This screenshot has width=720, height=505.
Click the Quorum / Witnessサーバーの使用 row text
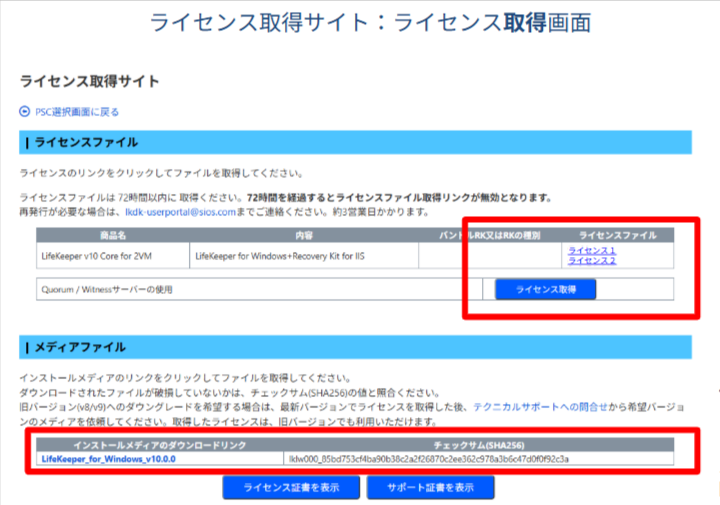click(x=107, y=290)
